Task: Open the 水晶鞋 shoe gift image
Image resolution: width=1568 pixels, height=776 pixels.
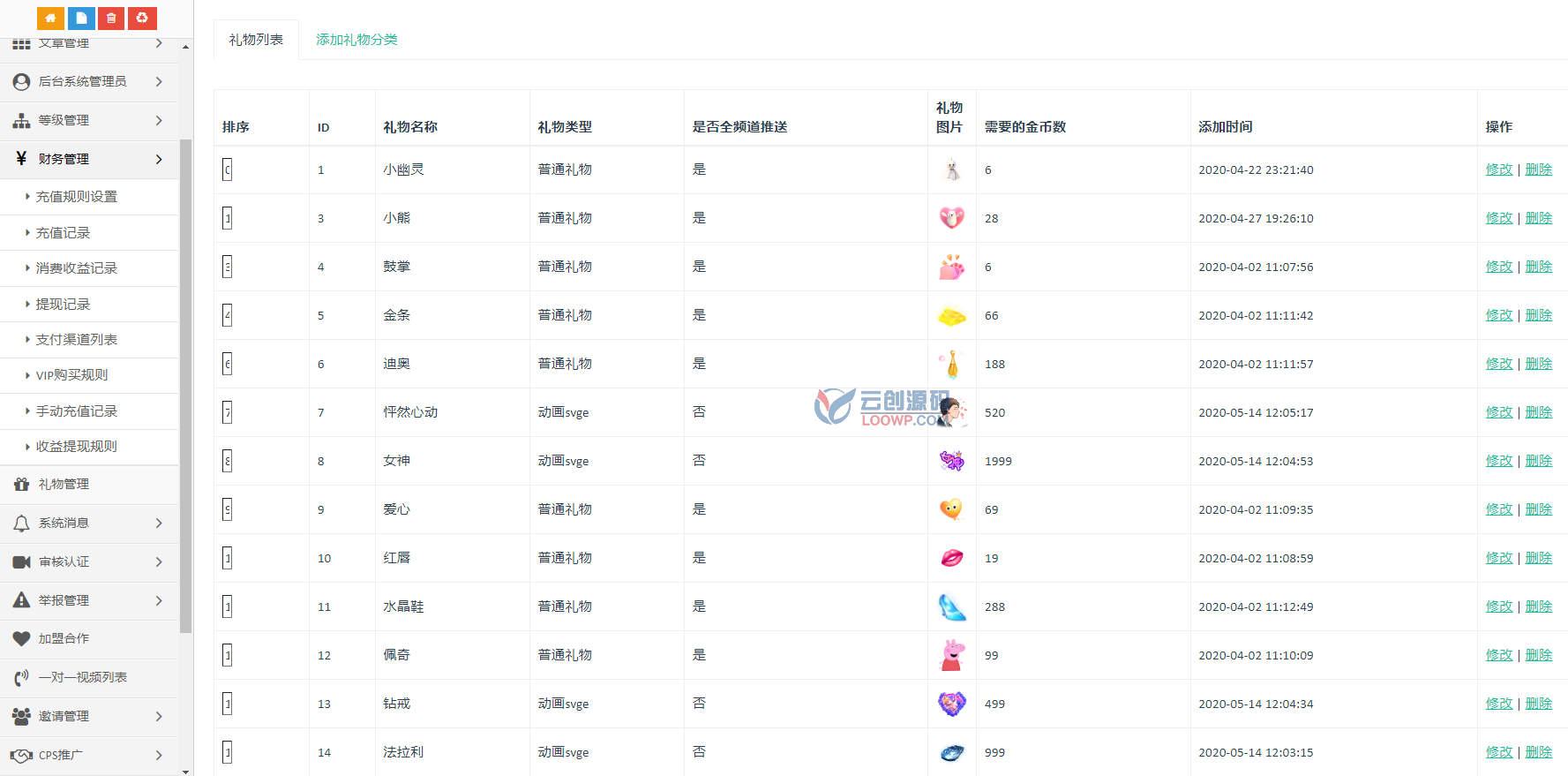Action: pyautogui.click(x=952, y=606)
